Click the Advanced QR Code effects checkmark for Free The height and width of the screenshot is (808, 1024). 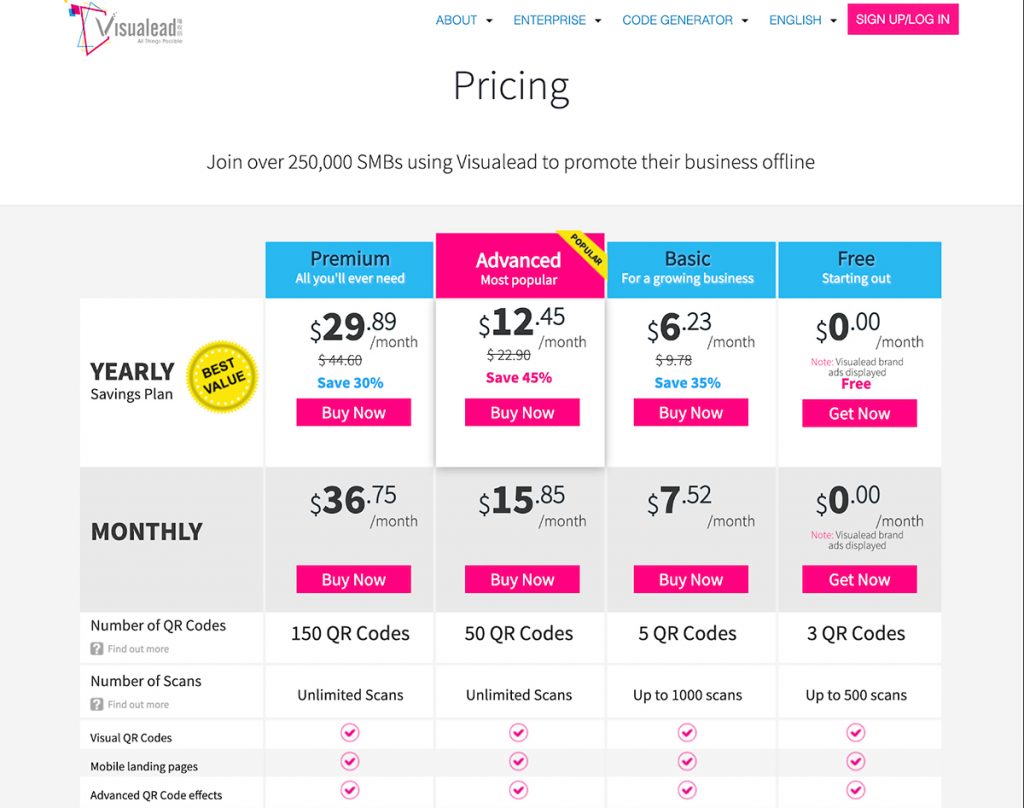pos(856,790)
